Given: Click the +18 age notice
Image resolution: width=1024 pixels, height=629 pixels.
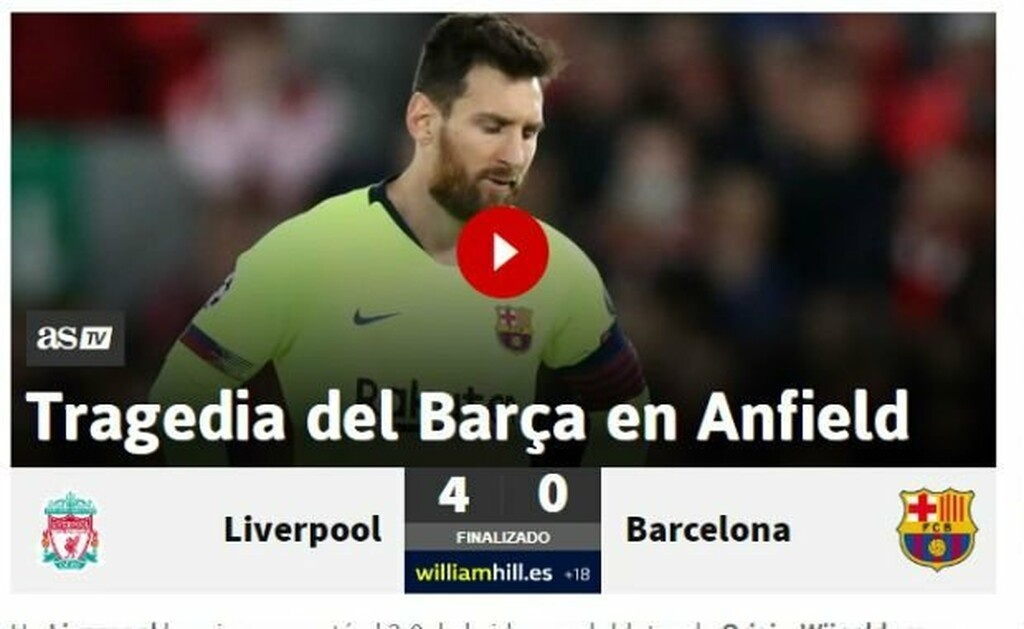Looking at the screenshot, I should click(577, 574).
